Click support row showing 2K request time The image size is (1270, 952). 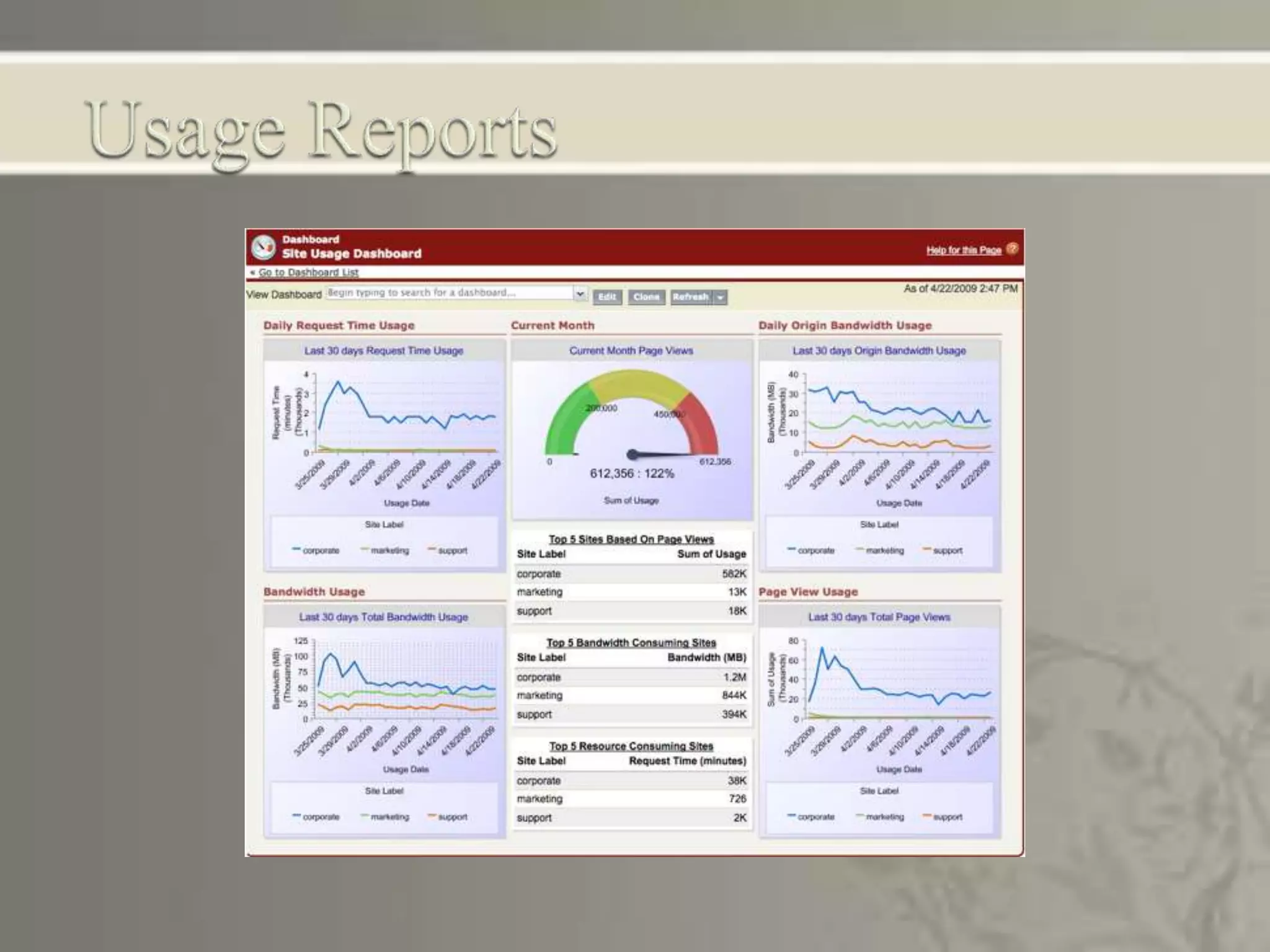tap(631, 818)
